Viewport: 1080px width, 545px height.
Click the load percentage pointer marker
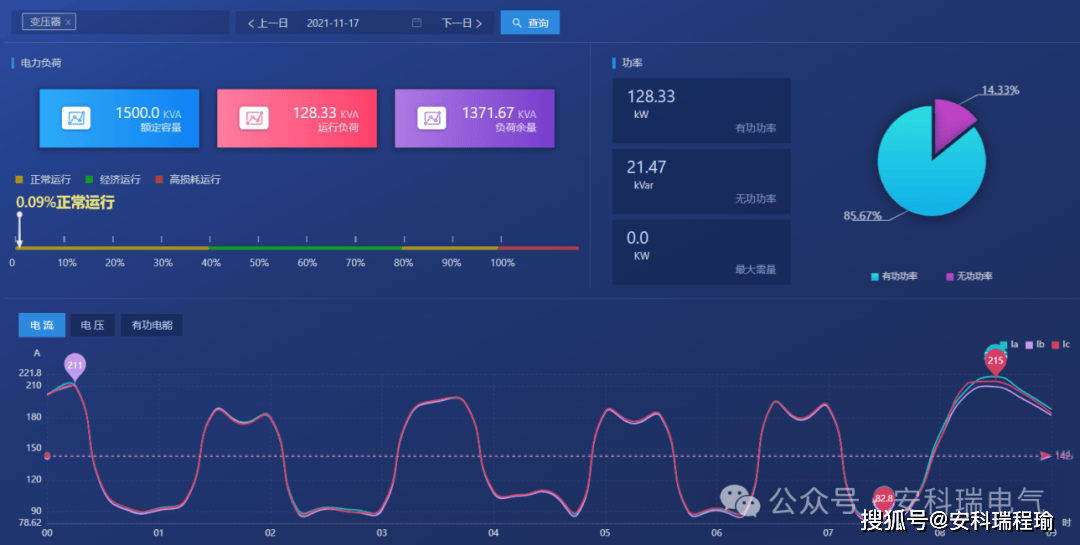pos(19,229)
